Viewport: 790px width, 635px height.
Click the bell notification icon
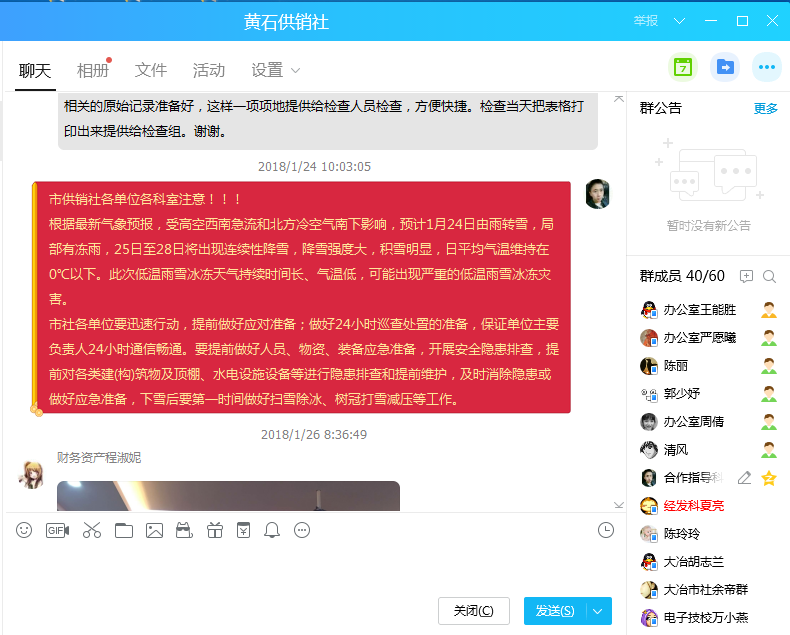point(272,530)
